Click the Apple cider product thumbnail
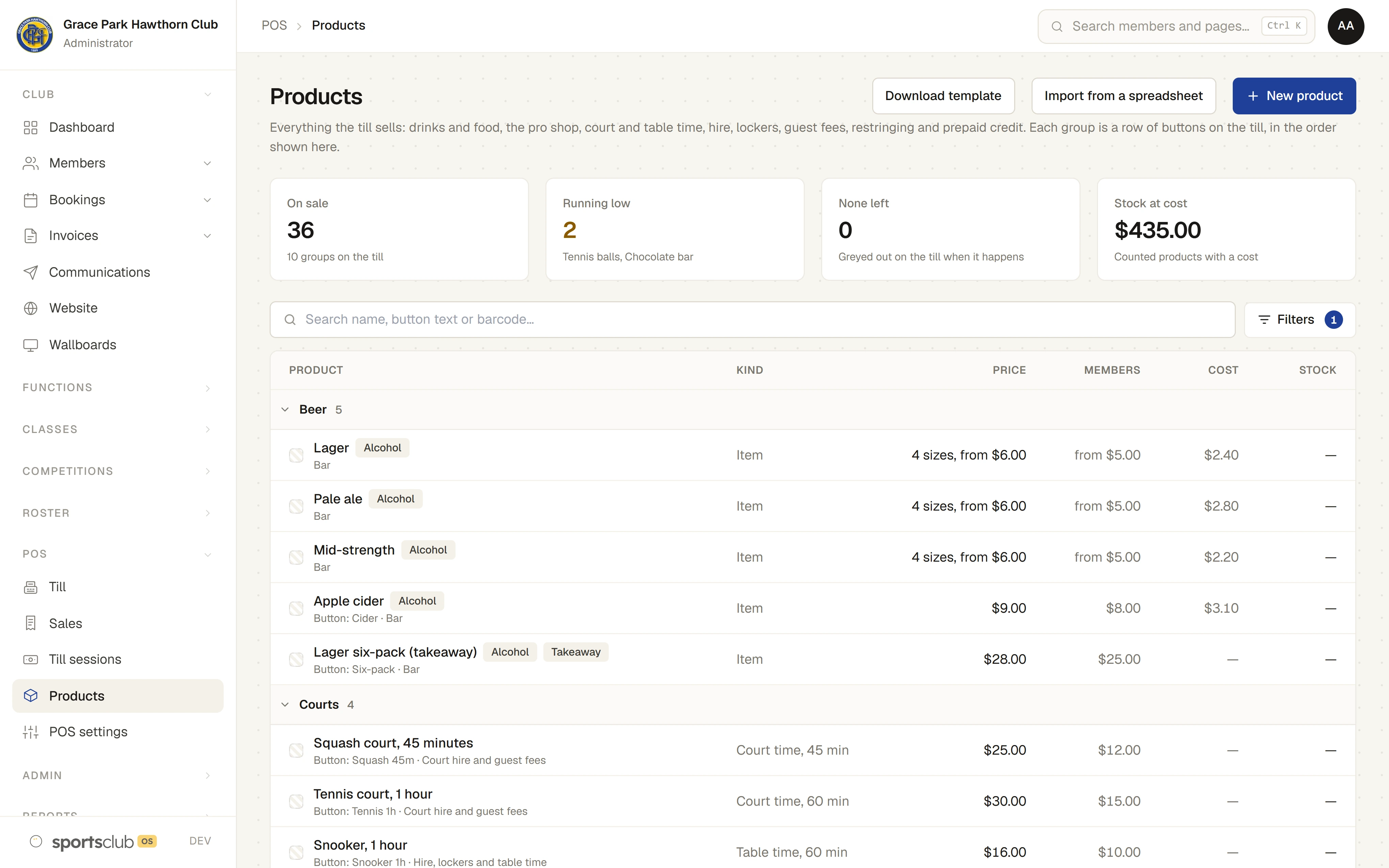This screenshot has width=1389, height=868. click(296, 609)
